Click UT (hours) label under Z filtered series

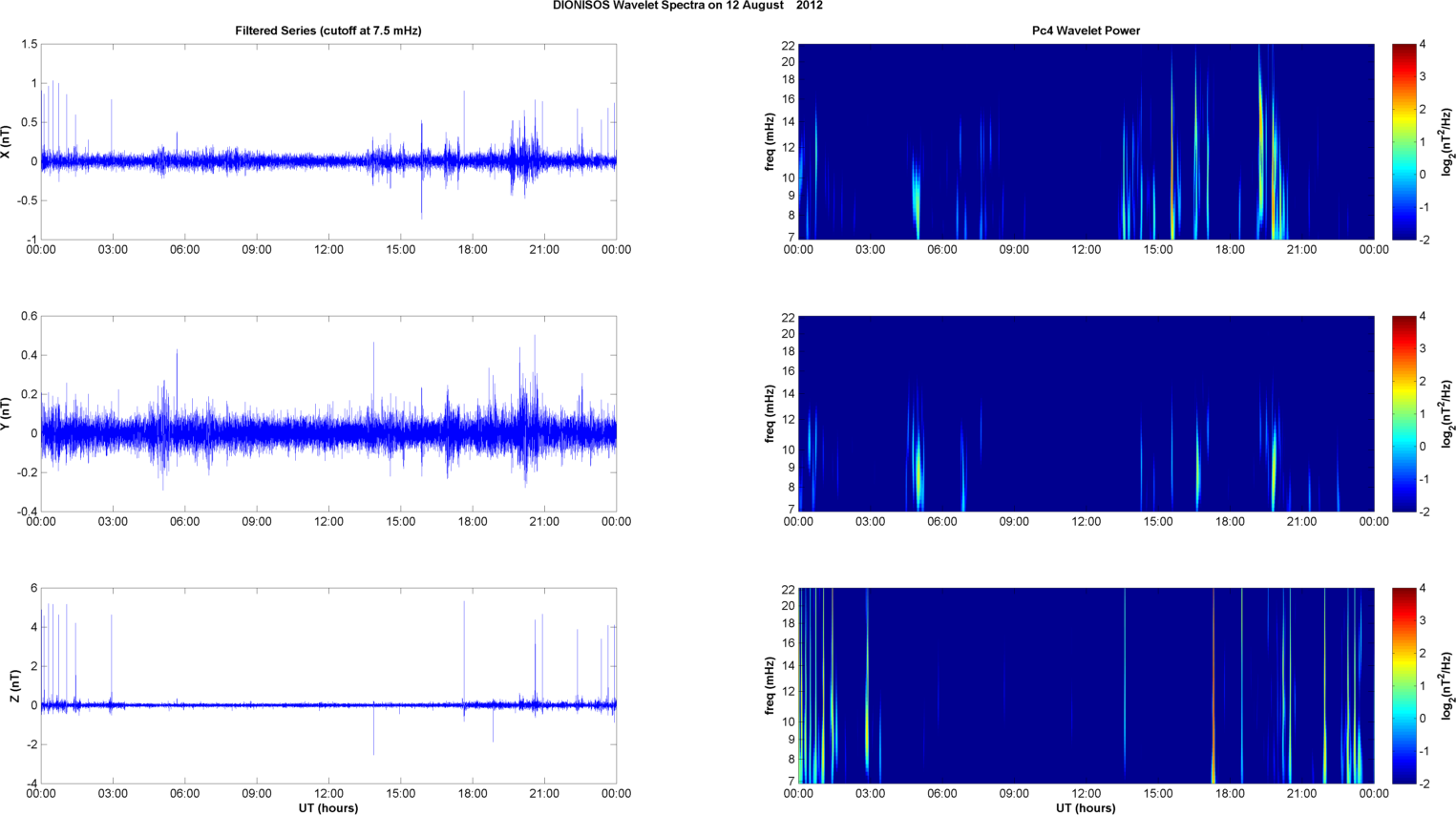(328, 808)
